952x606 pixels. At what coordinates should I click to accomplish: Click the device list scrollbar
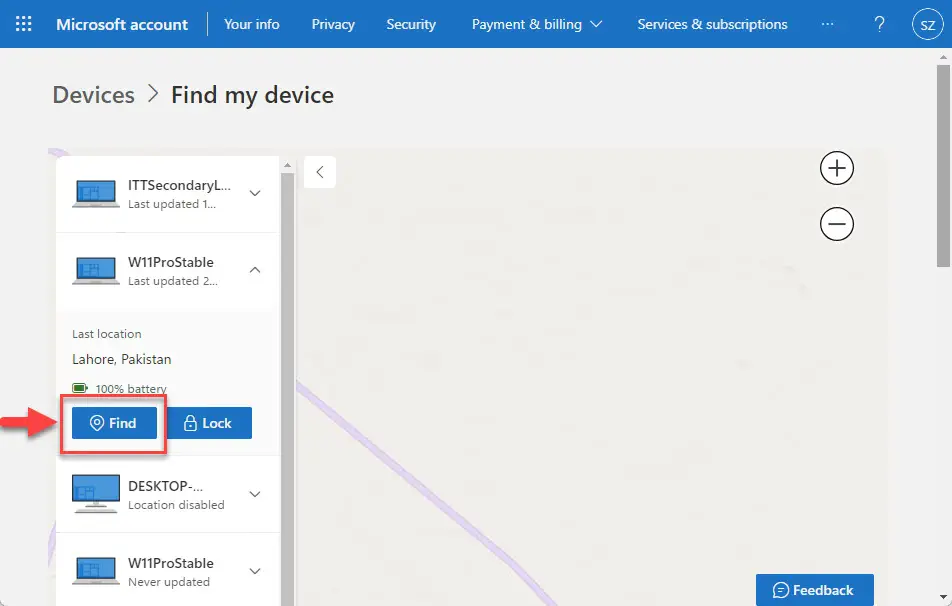[x=287, y=389]
